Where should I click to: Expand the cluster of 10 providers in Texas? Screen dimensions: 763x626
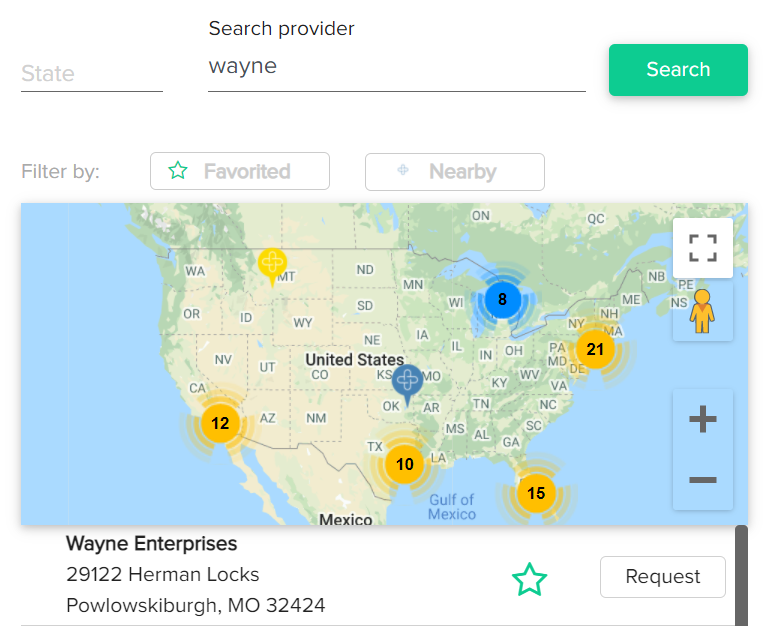[404, 464]
